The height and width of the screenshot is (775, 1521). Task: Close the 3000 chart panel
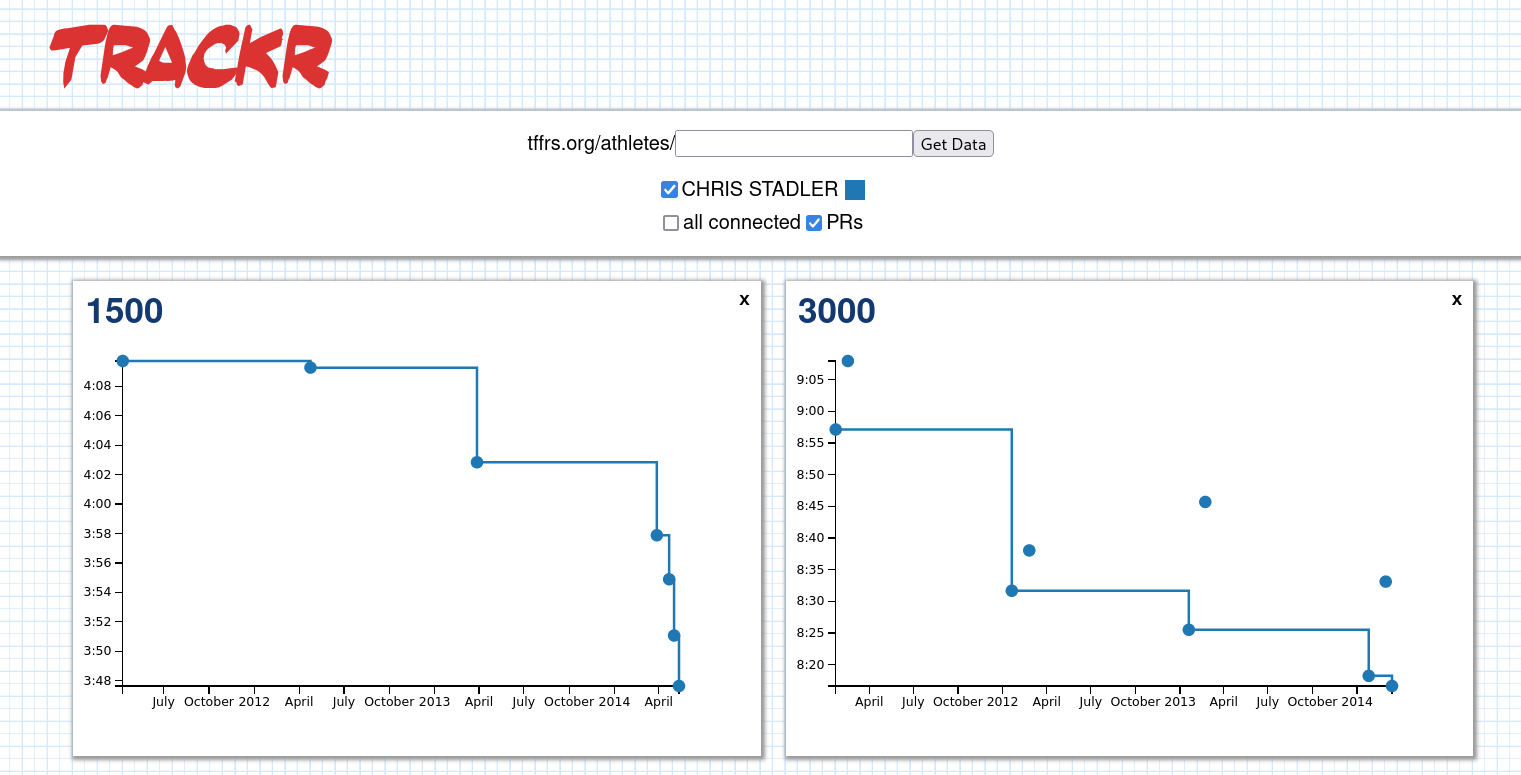click(x=1456, y=299)
